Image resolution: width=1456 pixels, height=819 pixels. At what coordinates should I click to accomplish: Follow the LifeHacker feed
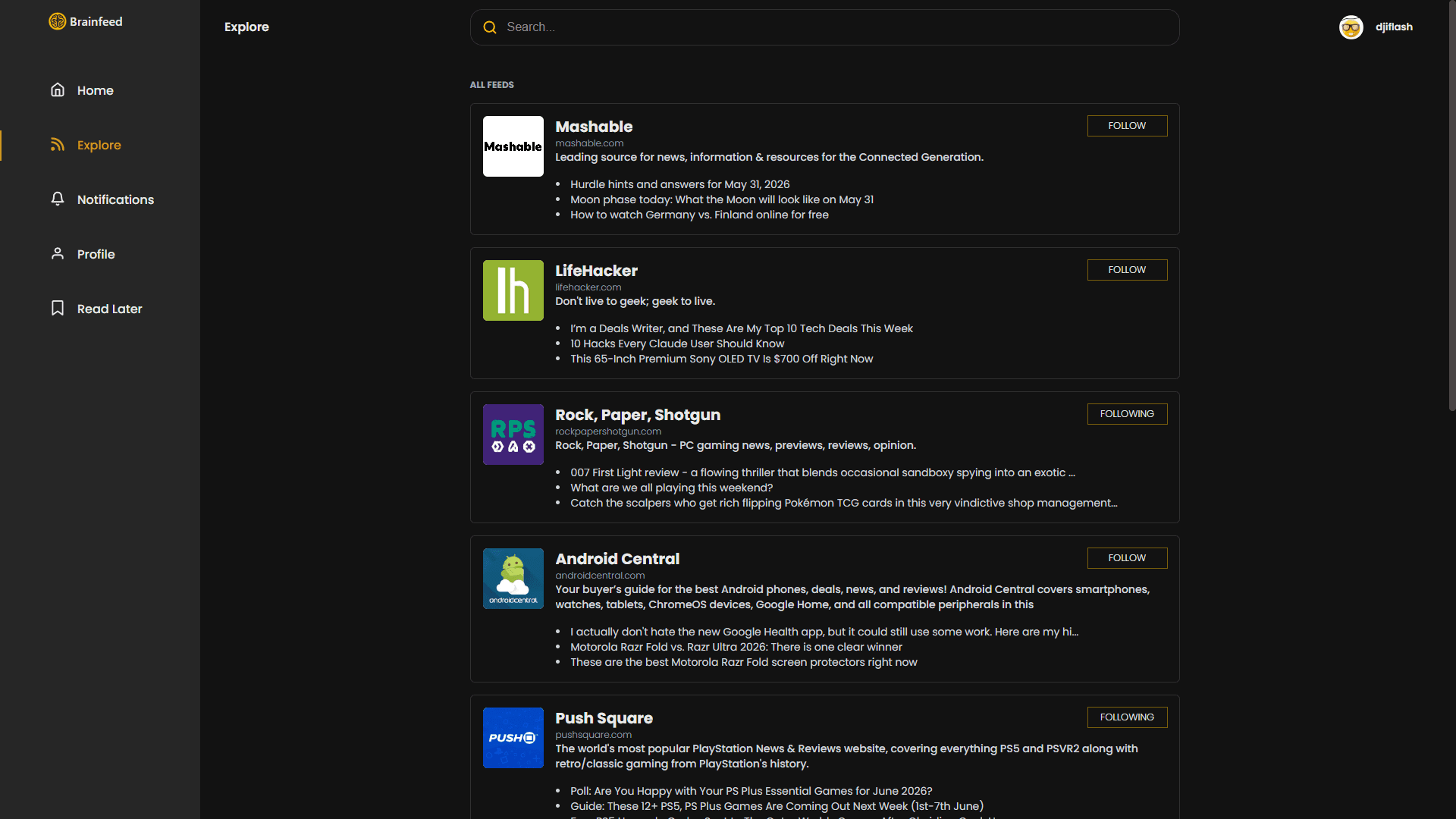1127,270
